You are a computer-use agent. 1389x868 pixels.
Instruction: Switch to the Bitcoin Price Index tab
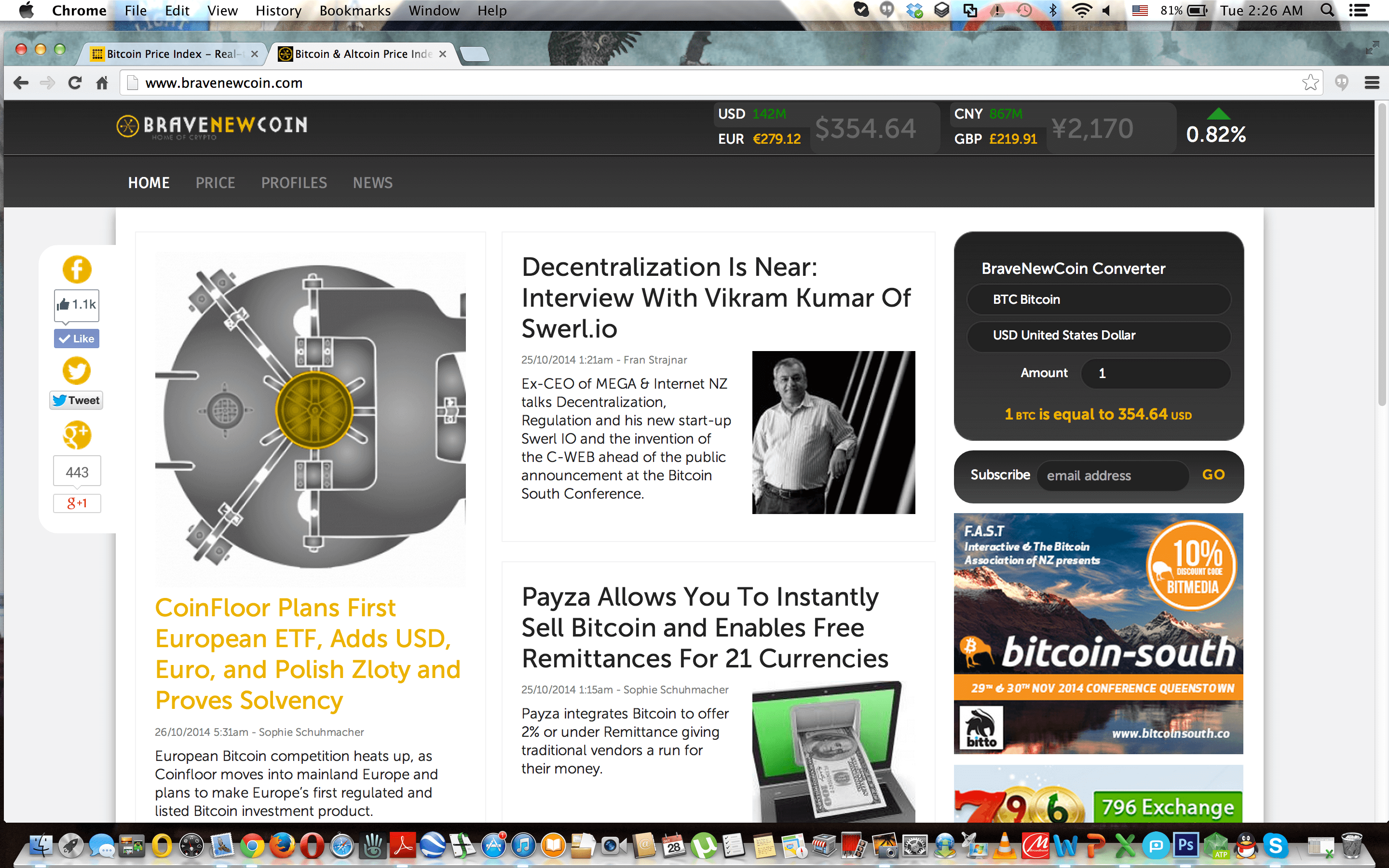[x=172, y=54]
